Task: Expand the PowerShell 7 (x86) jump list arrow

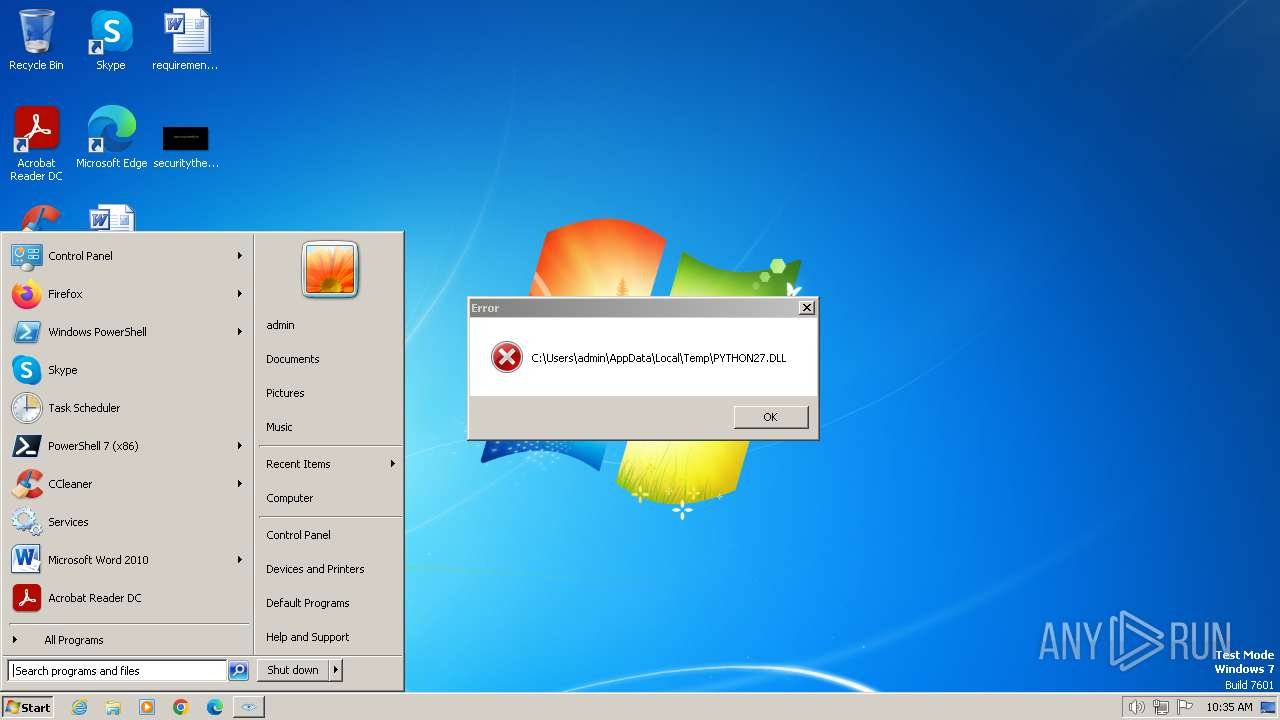Action: point(240,446)
